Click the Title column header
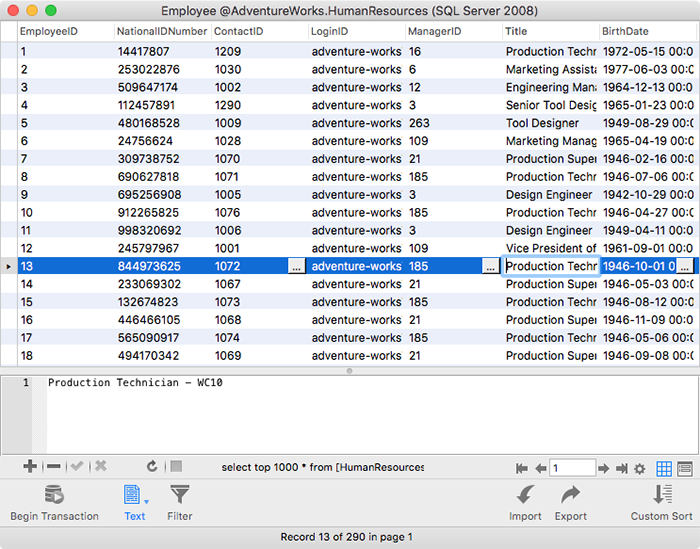 551,31
